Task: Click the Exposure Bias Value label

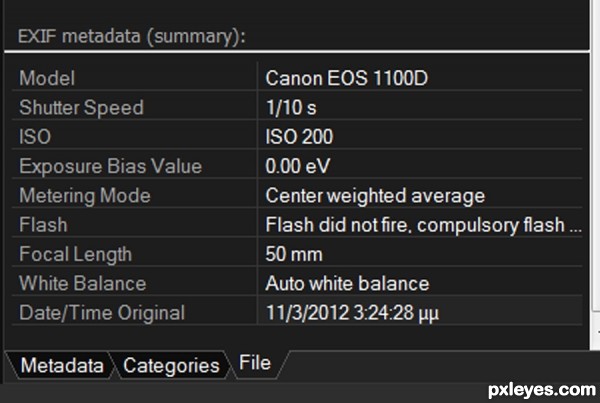Action: 110,166
